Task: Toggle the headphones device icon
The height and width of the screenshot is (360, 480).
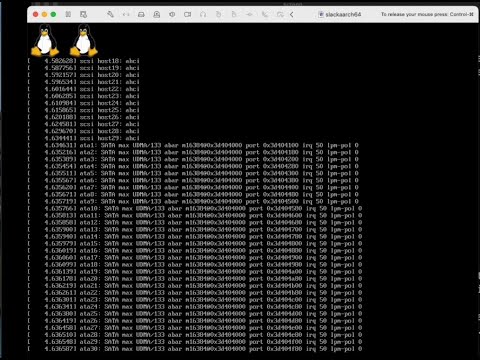Action: (203, 14)
